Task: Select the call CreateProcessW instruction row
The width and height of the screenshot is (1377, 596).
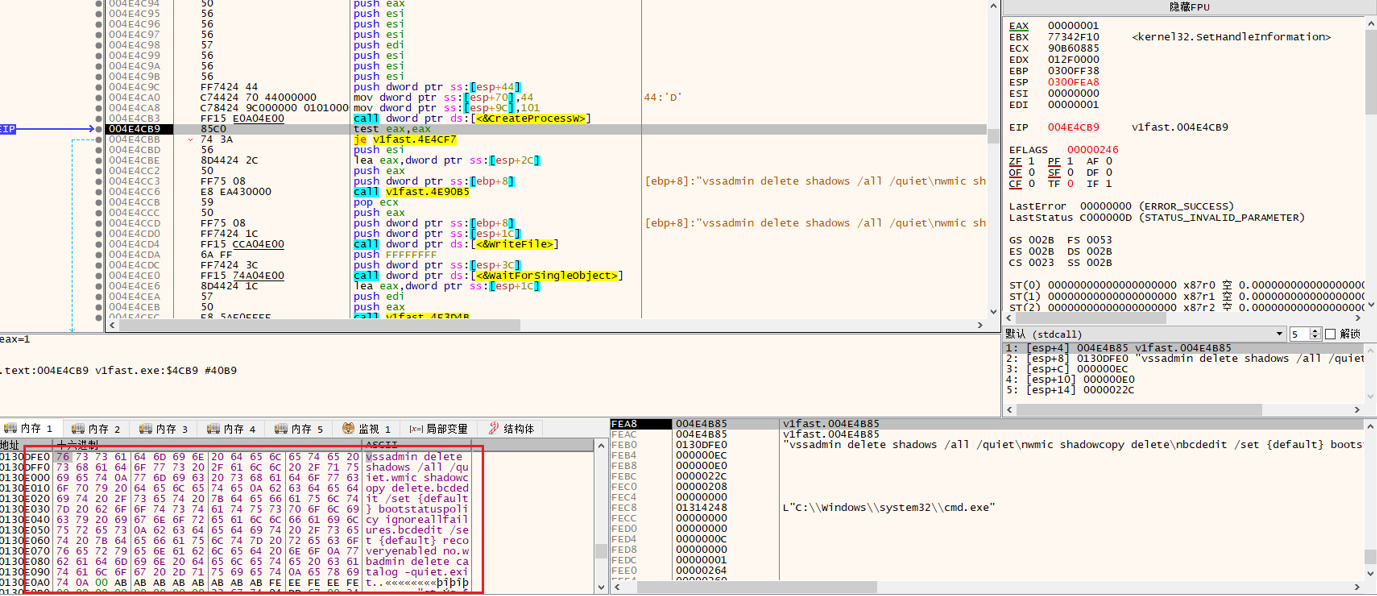Action: point(470,119)
